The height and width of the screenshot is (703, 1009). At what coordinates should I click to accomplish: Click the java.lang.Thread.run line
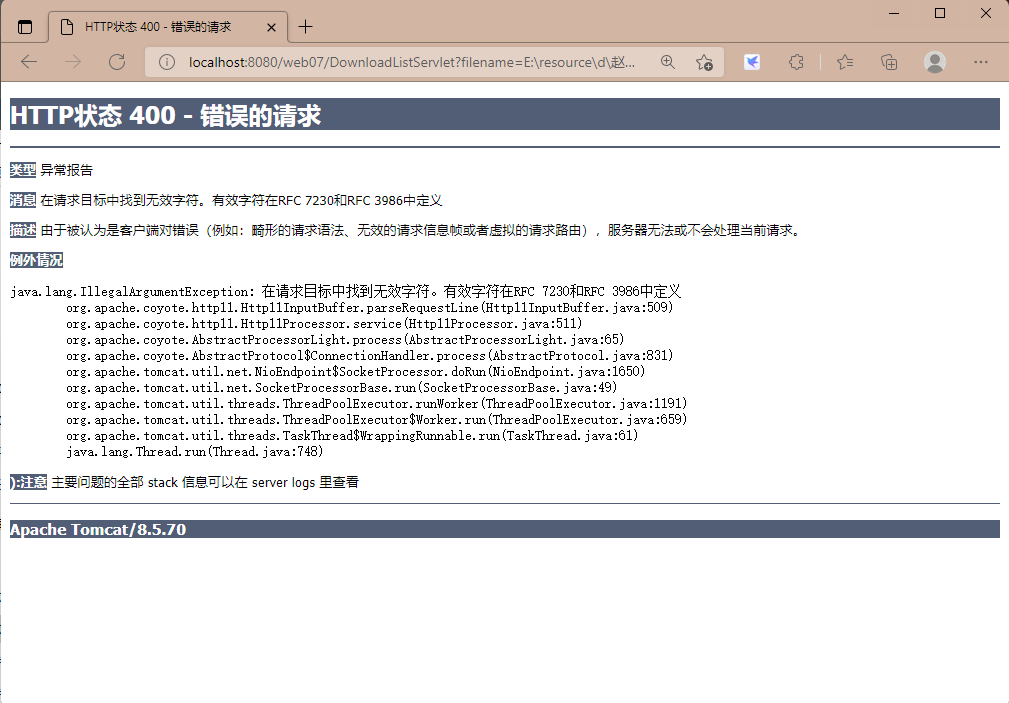pos(194,452)
